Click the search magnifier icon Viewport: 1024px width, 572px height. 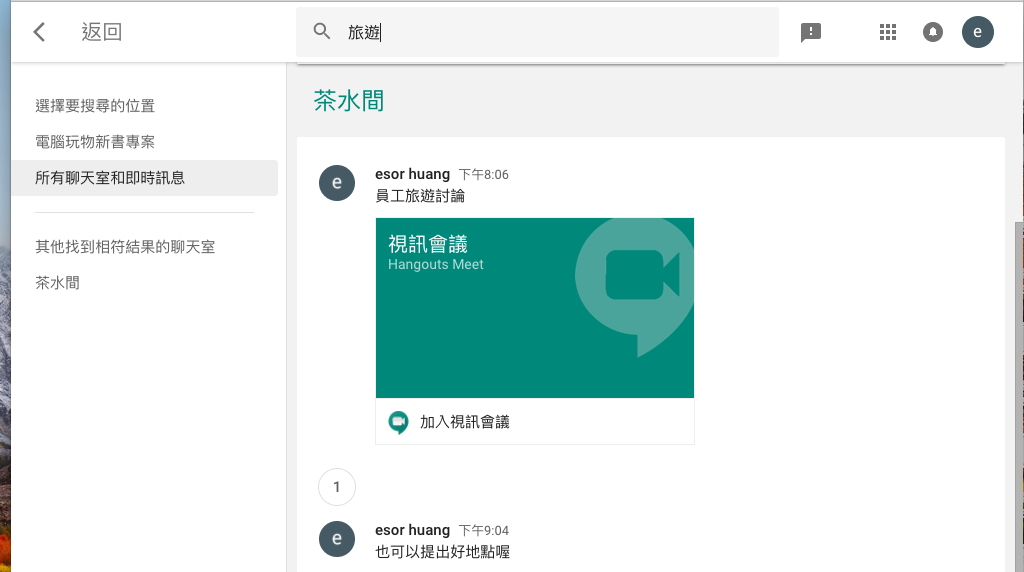(x=321, y=31)
